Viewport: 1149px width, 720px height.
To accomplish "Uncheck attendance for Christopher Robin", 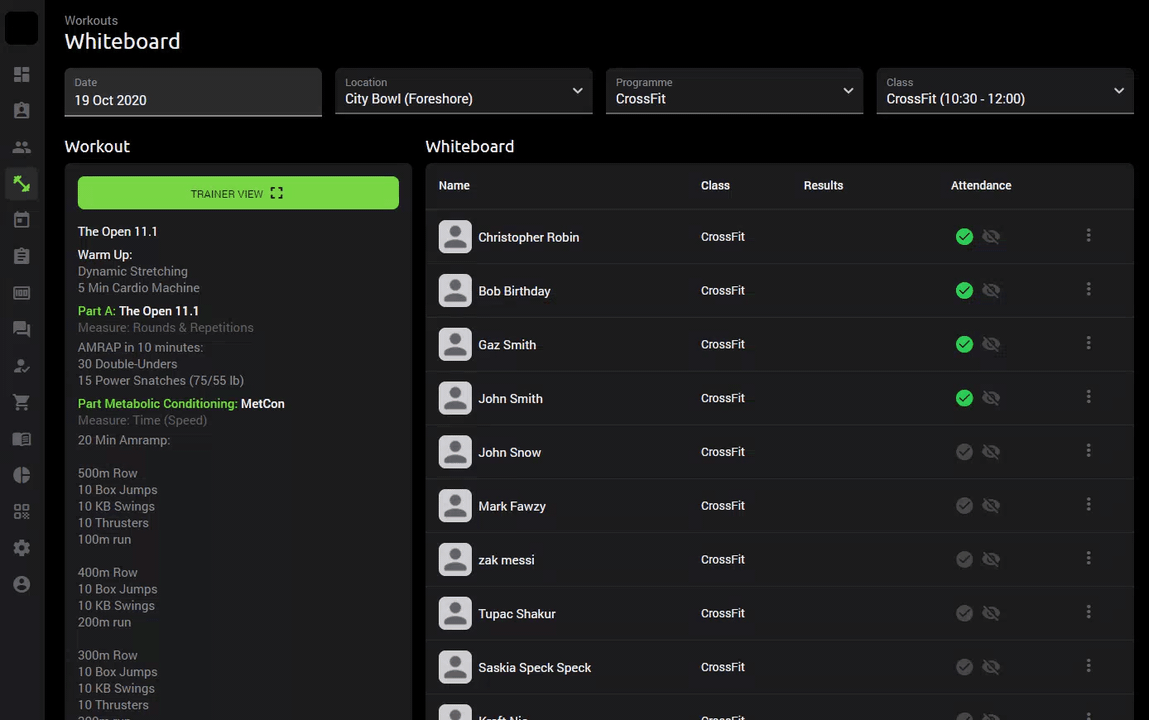I will [x=964, y=237].
